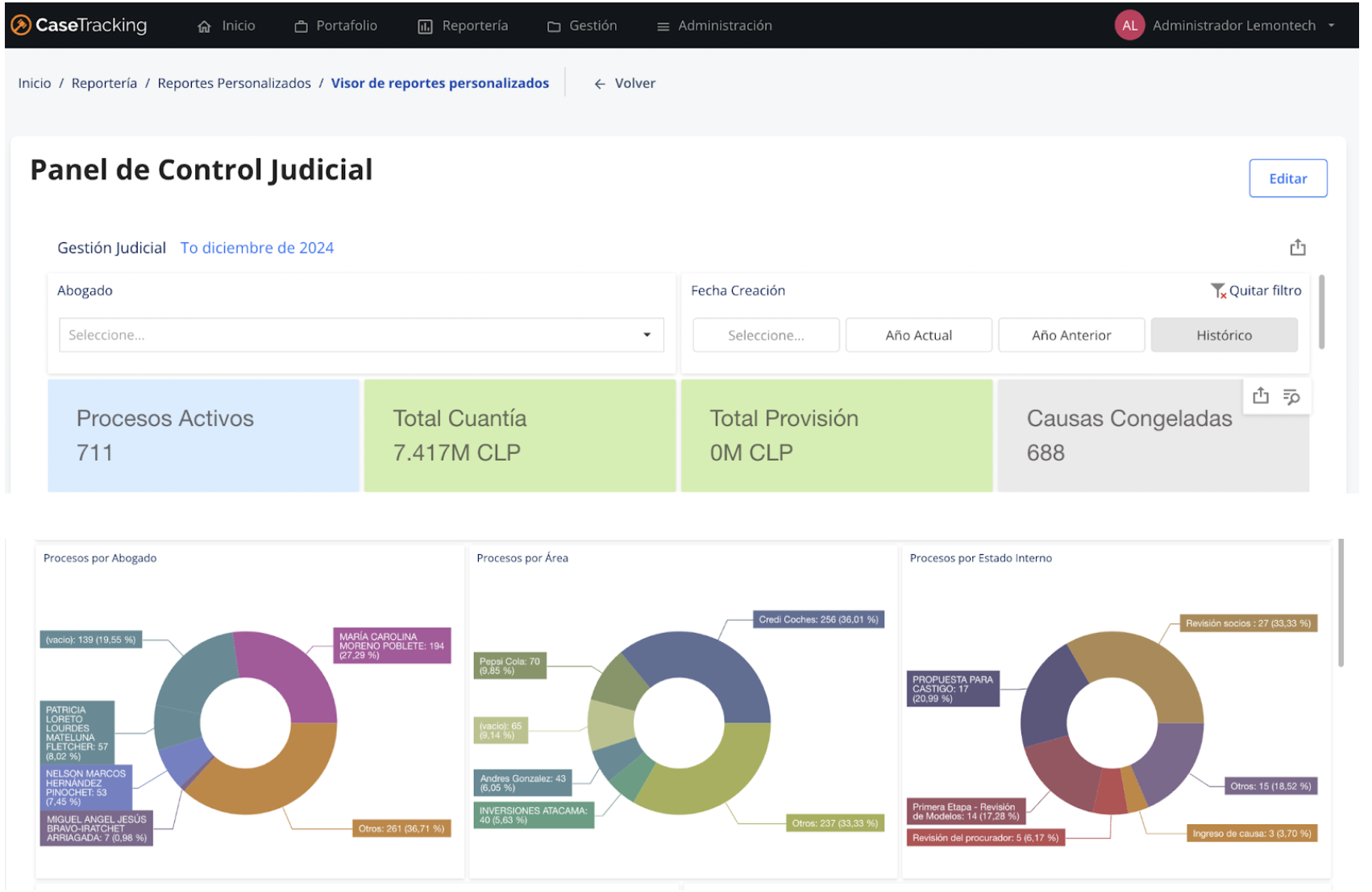Screen dimensions: 1372x892
Task: Click the share icon beside Gestión Judicial
Action: pyautogui.click(x=1297, y=248)
